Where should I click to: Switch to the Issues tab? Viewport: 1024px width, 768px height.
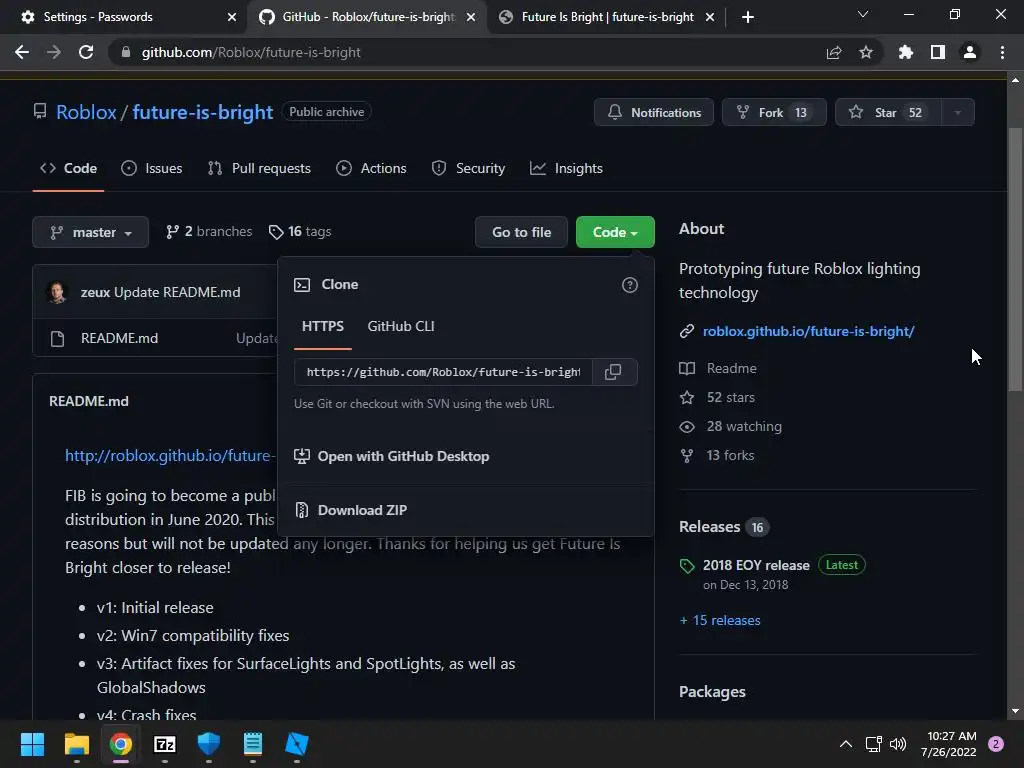tap(152, 168)
